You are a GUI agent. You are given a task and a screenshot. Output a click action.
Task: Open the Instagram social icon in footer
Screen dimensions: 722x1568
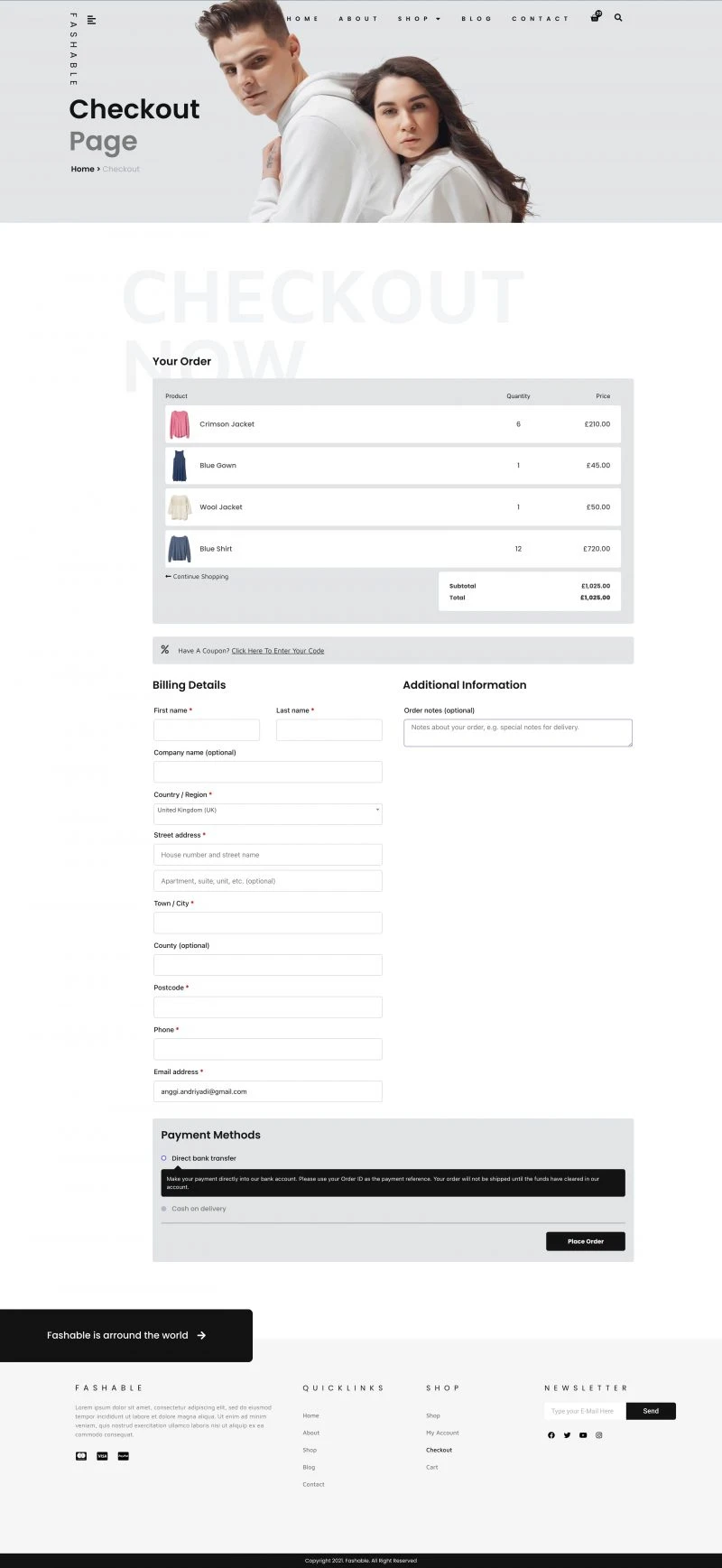point(598,1435)
